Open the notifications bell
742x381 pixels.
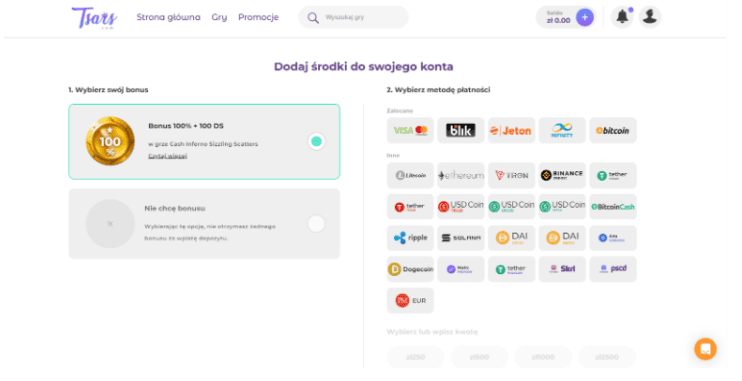[622, 17]
